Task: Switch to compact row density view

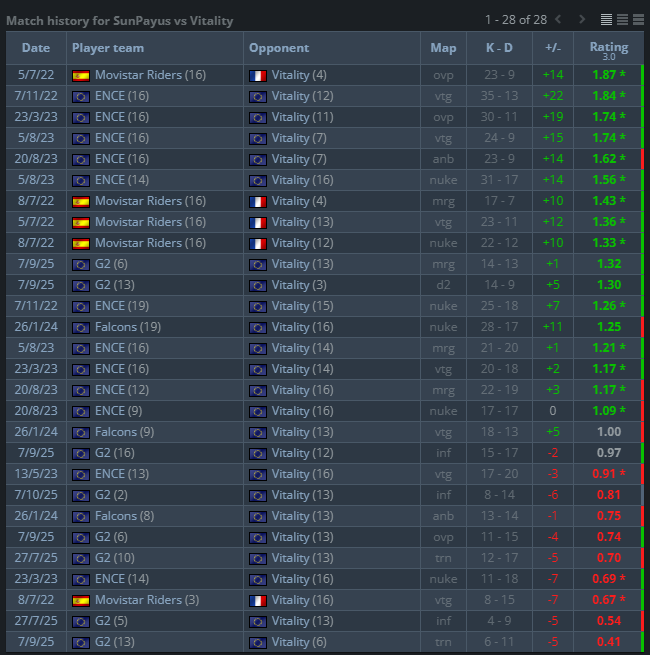Action: [x=606, y=19]
